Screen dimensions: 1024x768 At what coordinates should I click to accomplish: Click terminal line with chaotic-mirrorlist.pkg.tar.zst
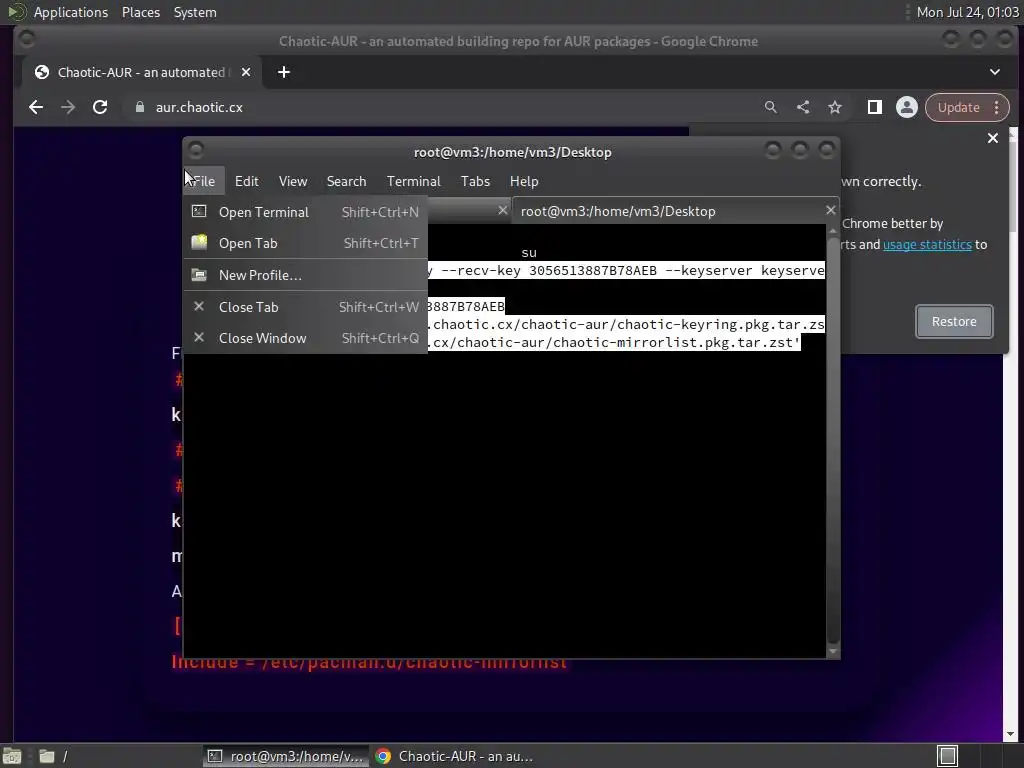(x=614, y=342)
